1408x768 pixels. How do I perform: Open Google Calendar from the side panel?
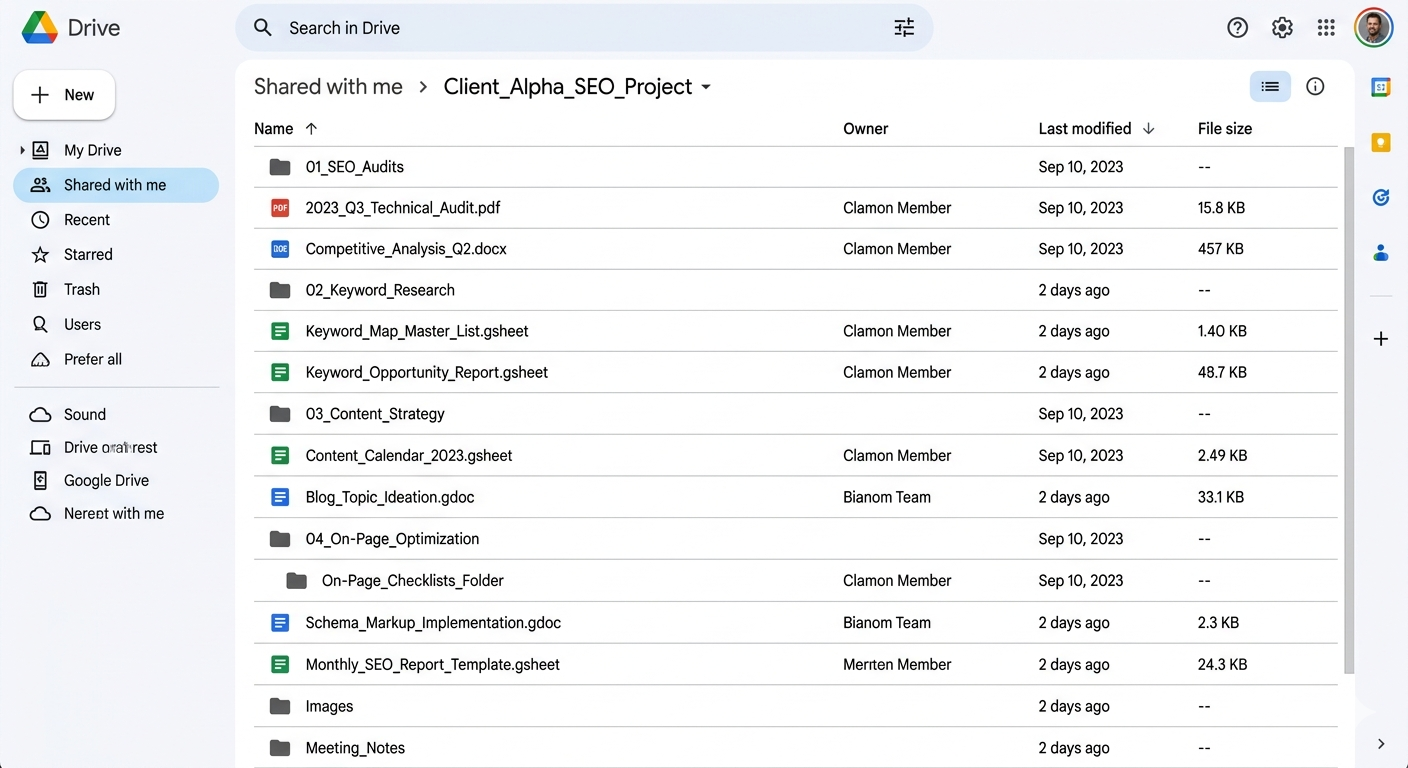click(1380, 87)
